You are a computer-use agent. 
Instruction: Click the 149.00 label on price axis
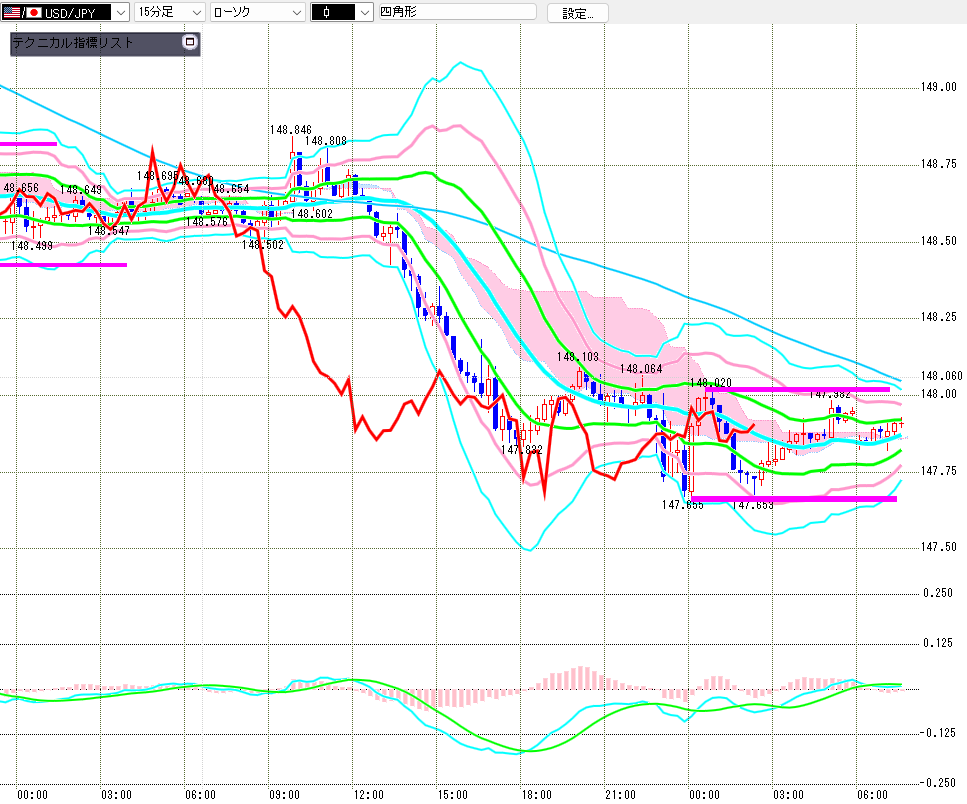(x=936, y=88)
